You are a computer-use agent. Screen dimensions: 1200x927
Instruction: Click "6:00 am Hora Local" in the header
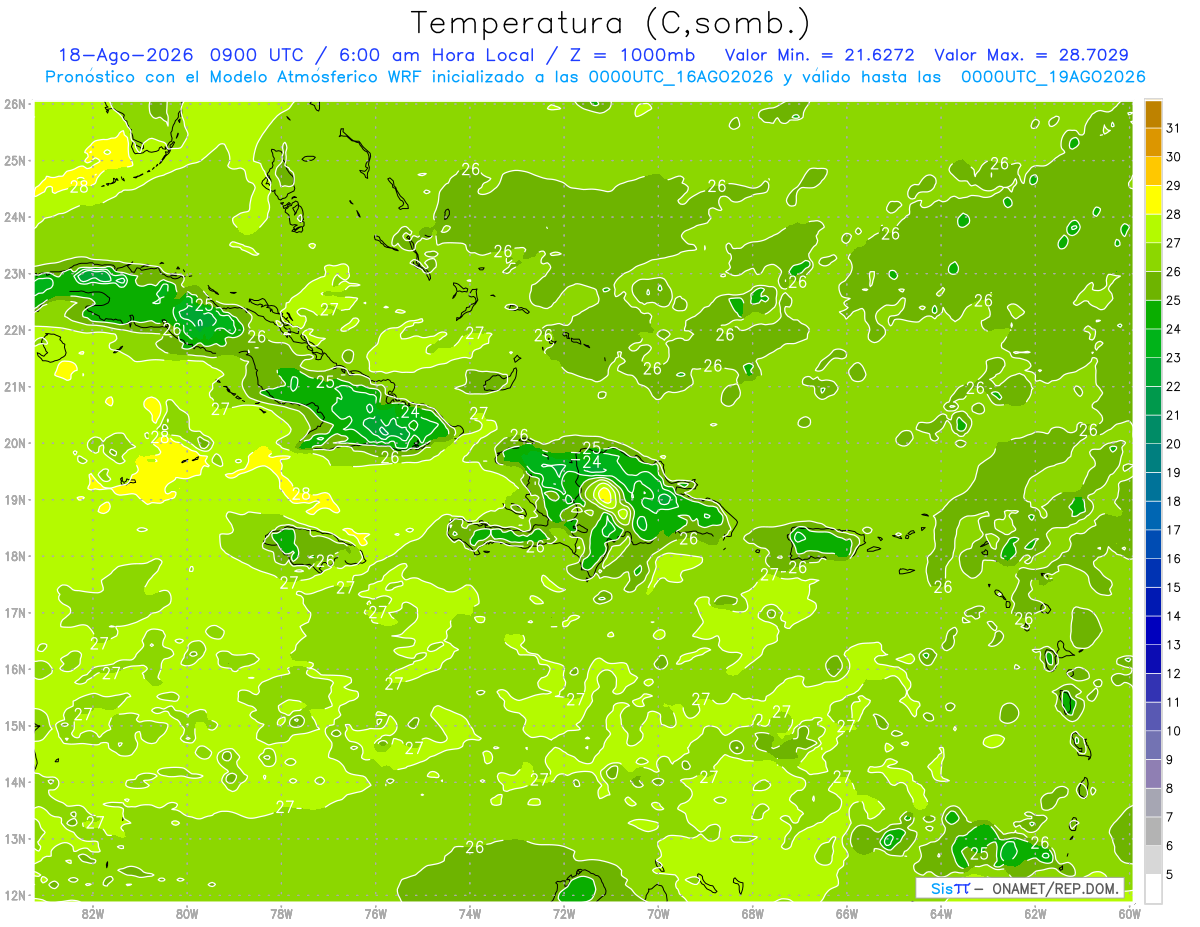point(435,55)
